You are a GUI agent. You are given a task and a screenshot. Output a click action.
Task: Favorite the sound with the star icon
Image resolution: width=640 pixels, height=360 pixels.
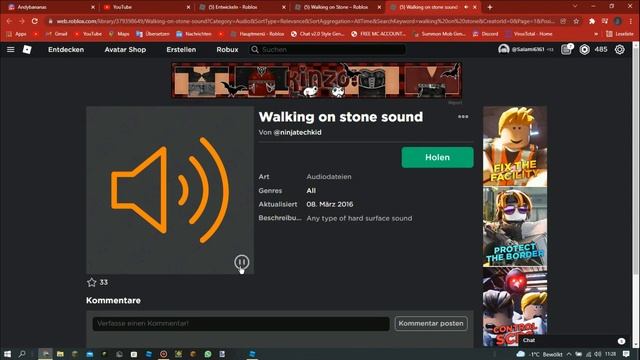pyautogui.click(x=91, y=282)
